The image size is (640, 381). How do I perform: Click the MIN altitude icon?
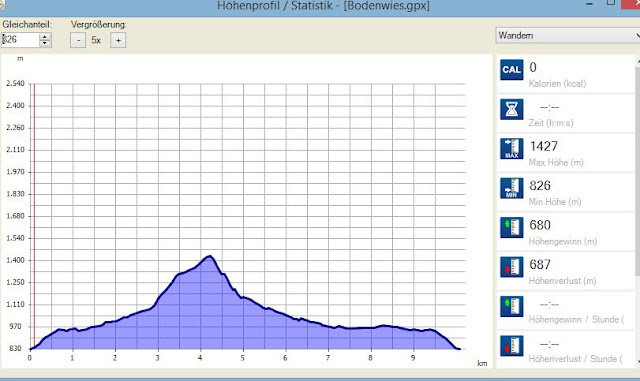(511, 188)
